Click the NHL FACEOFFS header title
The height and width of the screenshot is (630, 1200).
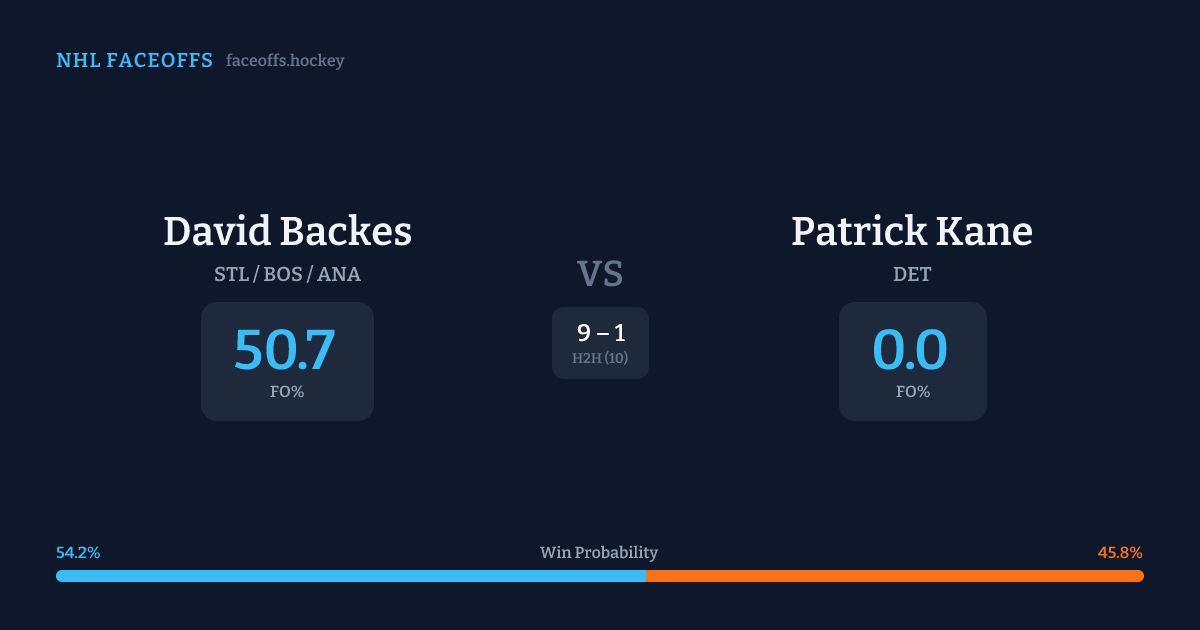coord(134,61)
